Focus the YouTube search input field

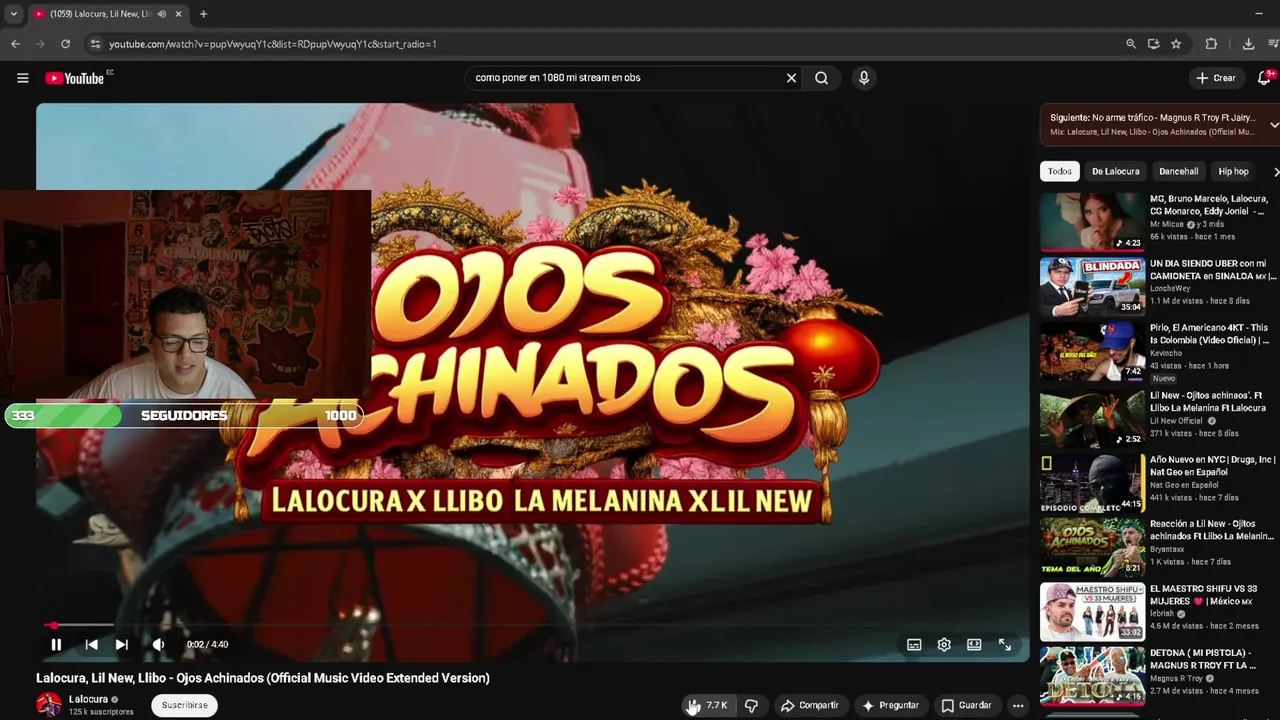[x=625, y=78]
